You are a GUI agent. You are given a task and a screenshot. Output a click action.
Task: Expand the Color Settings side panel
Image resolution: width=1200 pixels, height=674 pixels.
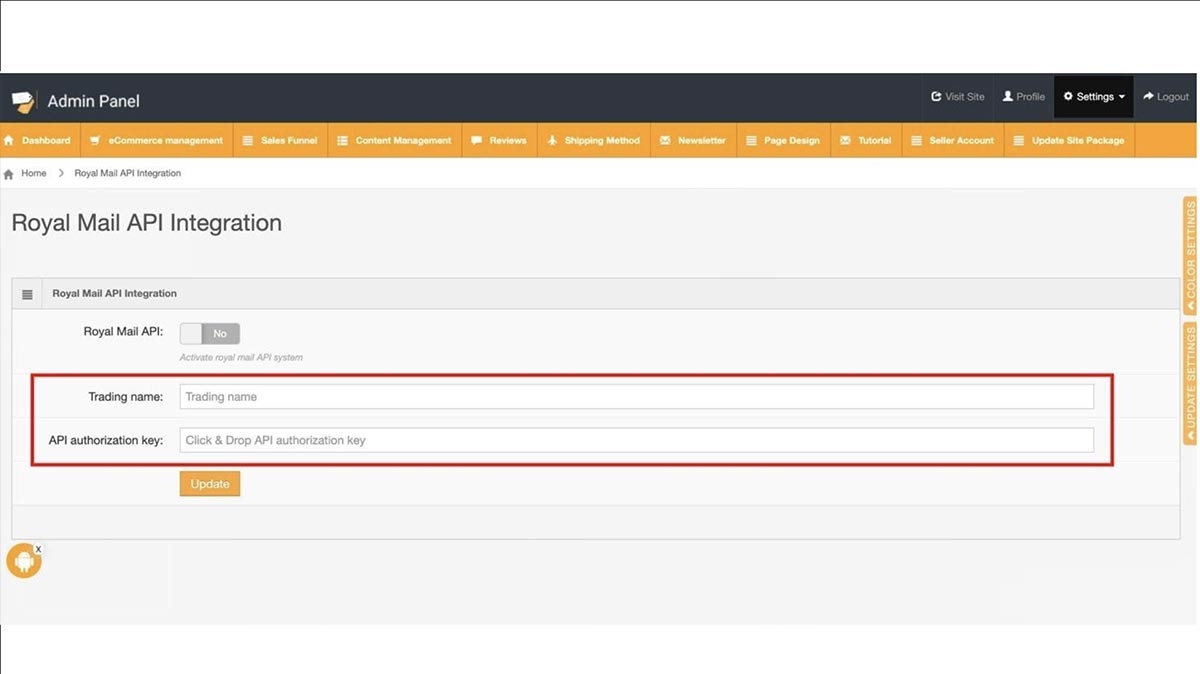tap(1189, 254)
